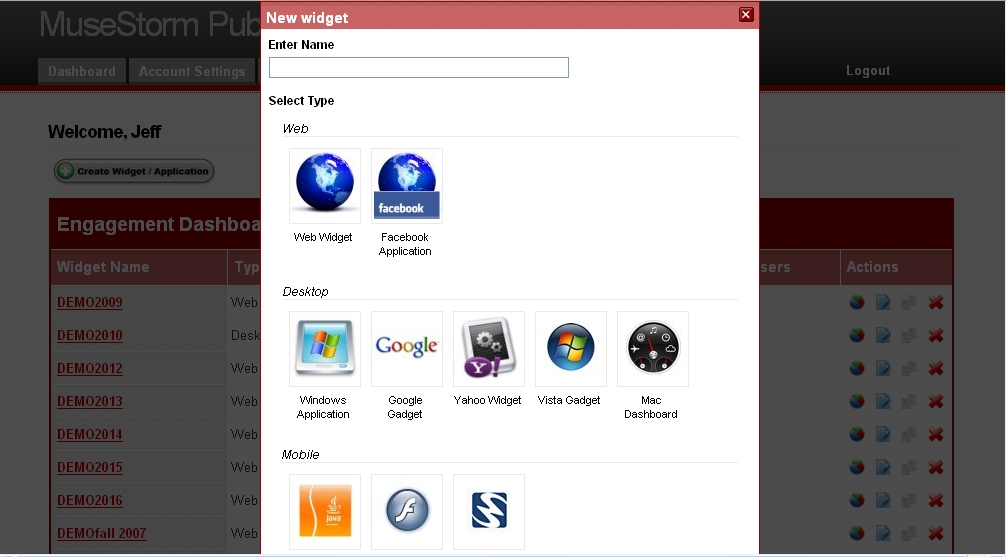The image size is (1006, 557).
Task: Select the Flash mobile type icon
Action: 407,512
